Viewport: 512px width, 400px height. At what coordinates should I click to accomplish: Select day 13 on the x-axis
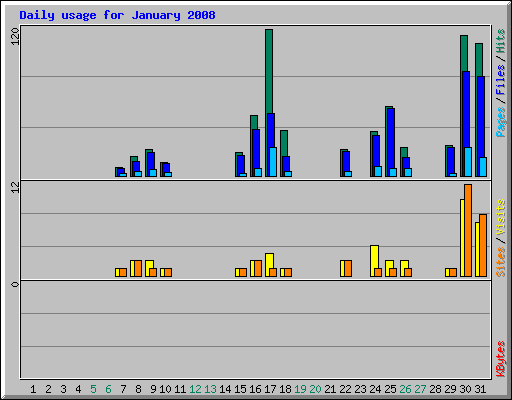[210, 389]
